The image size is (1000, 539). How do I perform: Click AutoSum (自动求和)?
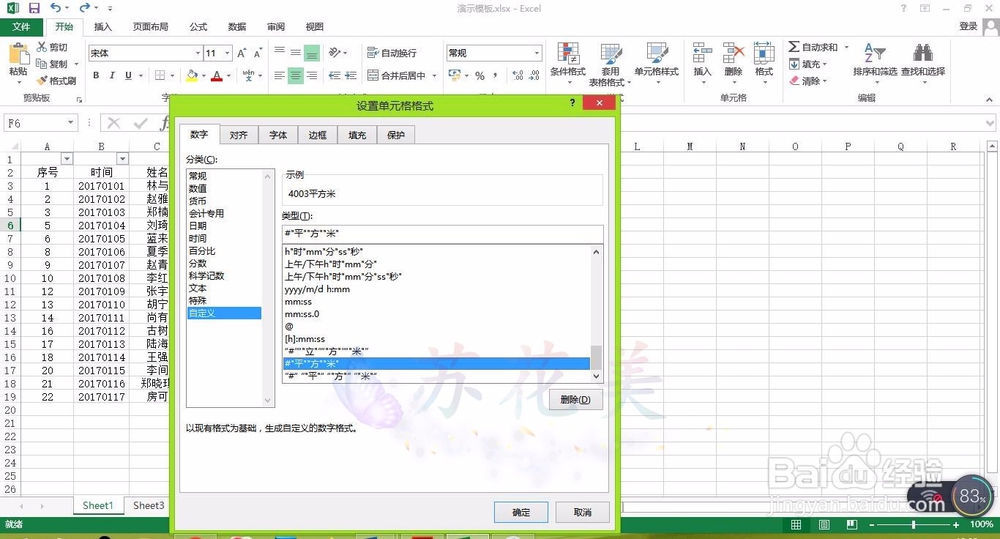(813, 47)
